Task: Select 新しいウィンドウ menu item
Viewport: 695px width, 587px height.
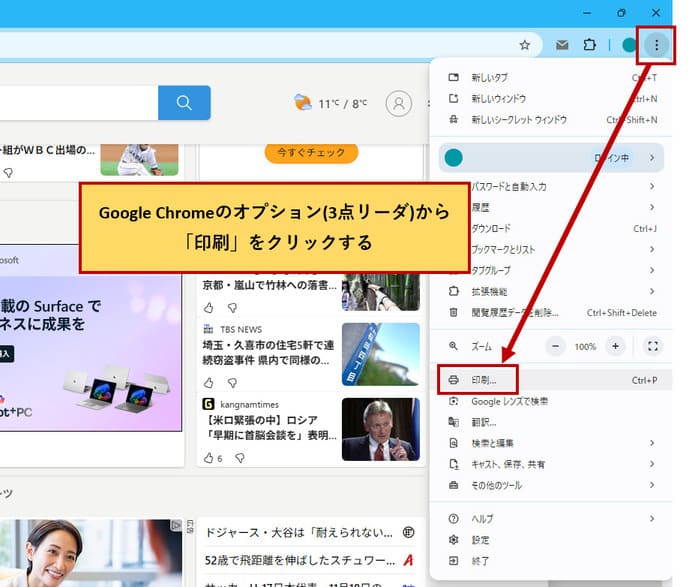Action: pos(552,98)
